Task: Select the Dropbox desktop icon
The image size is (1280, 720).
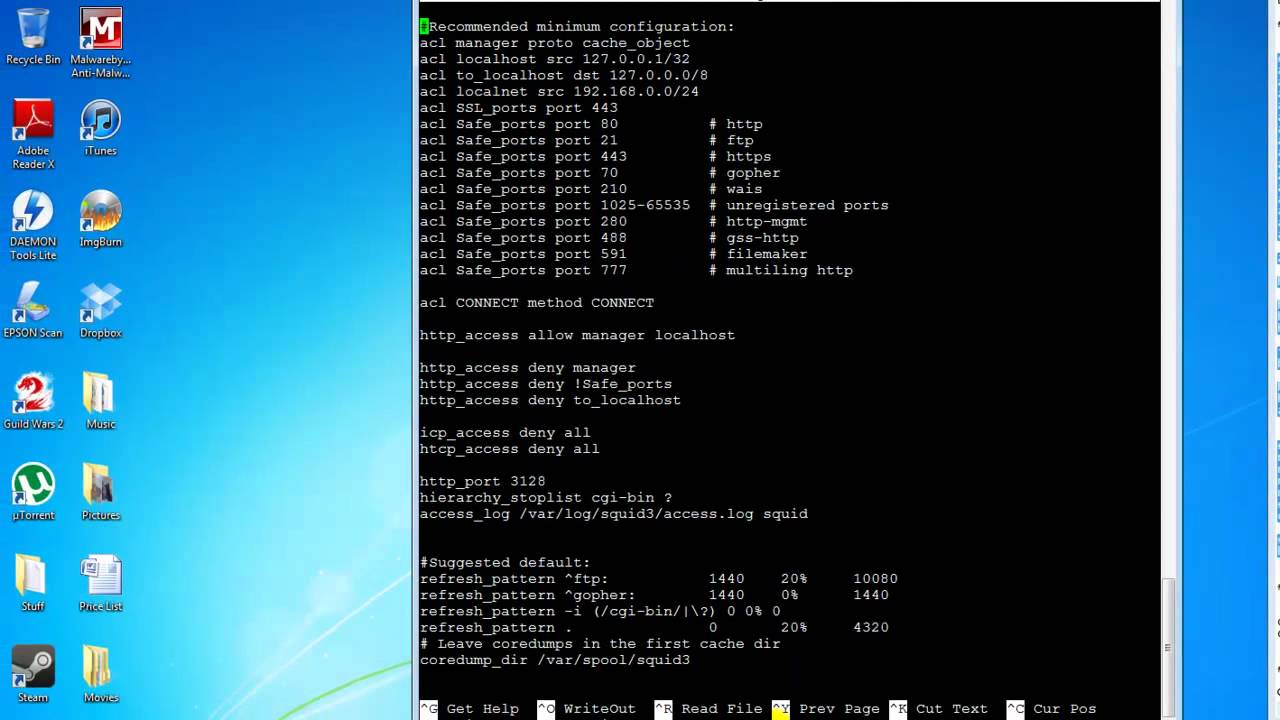Action: click(101, 309)
